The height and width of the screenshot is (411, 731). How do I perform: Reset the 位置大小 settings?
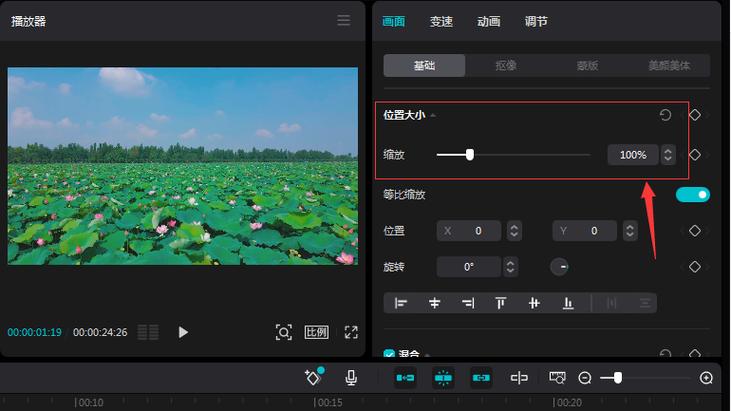pos(665,115)
